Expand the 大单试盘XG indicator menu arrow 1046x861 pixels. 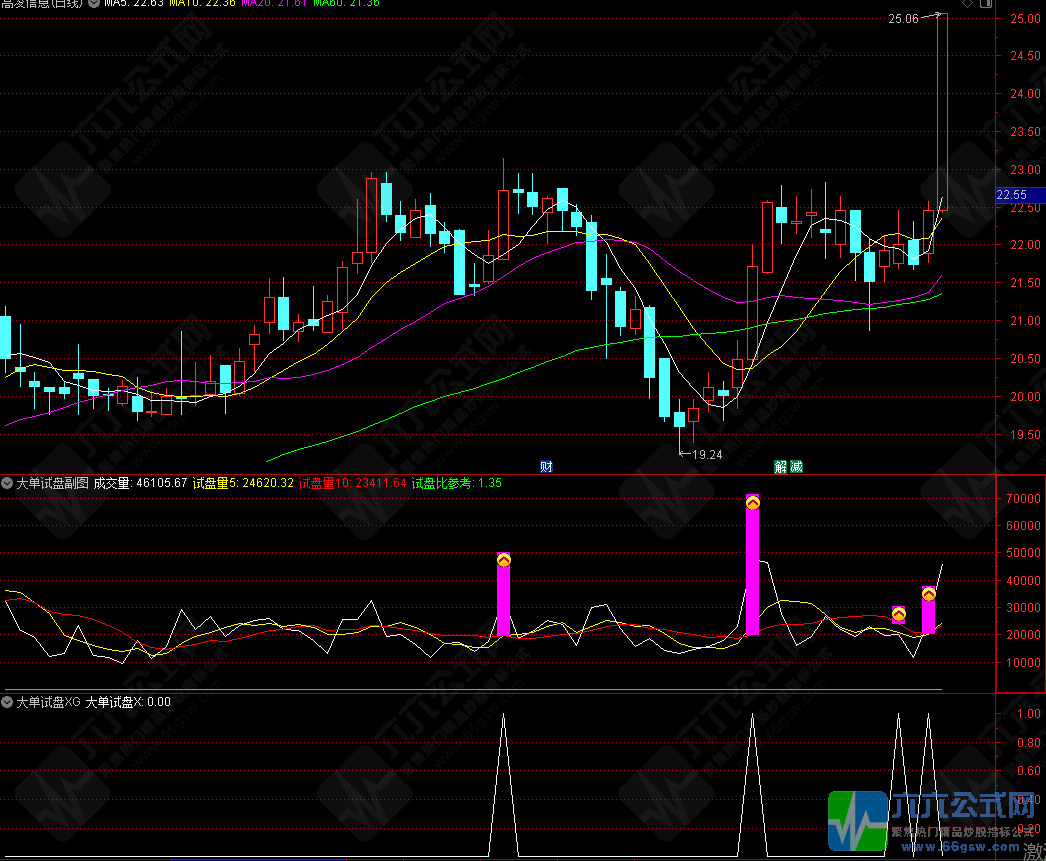click(x=8, y=702)
